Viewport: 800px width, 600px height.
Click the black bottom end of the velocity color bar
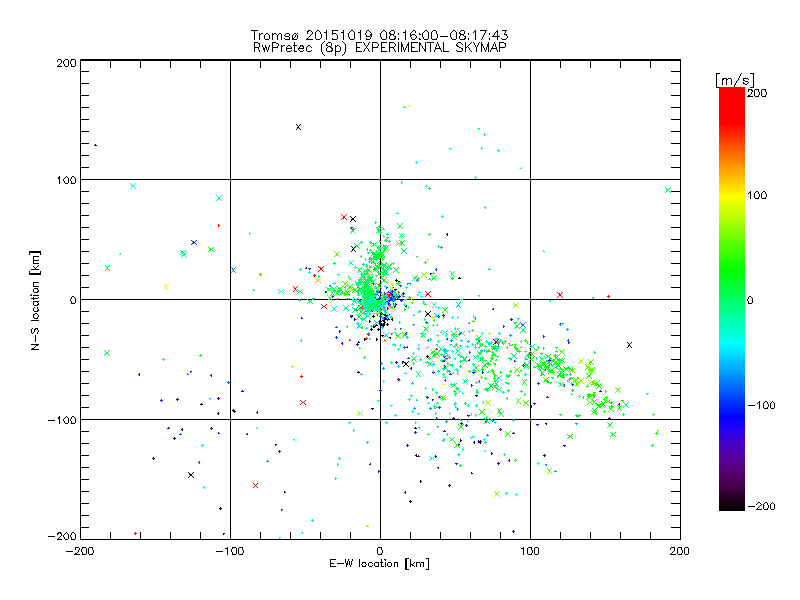coord(732,504)
